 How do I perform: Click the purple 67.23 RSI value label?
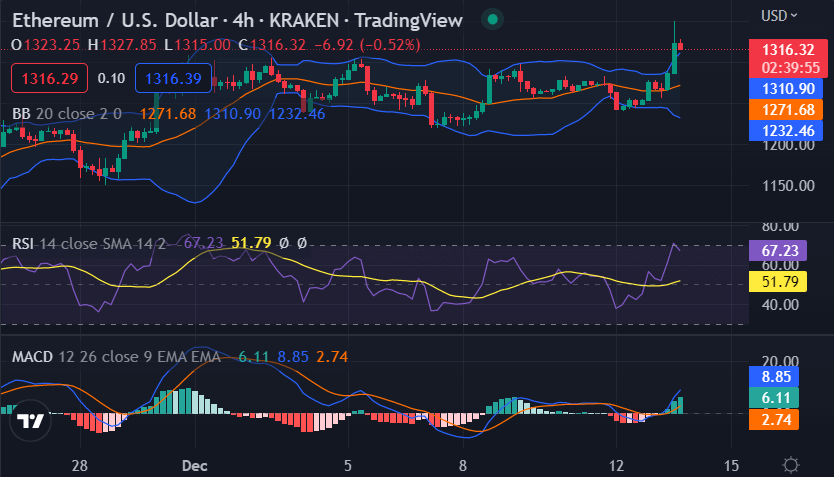pos(778,250)
